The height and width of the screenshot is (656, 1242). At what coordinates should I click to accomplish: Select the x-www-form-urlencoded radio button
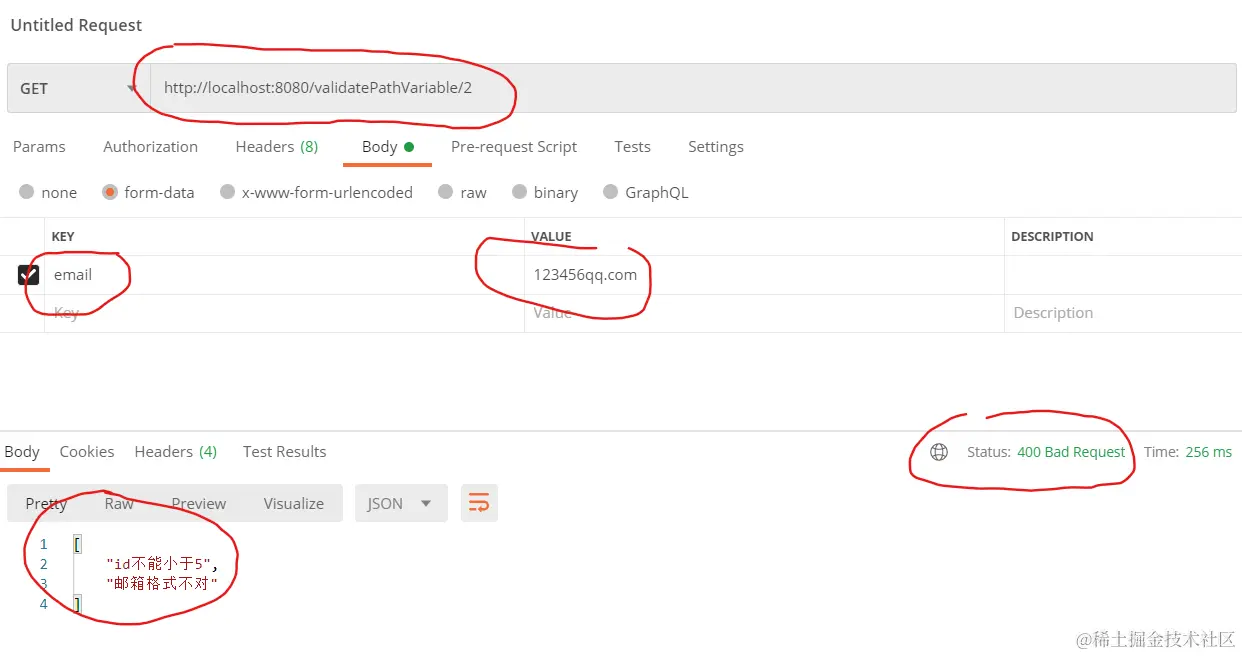(228, 192)
